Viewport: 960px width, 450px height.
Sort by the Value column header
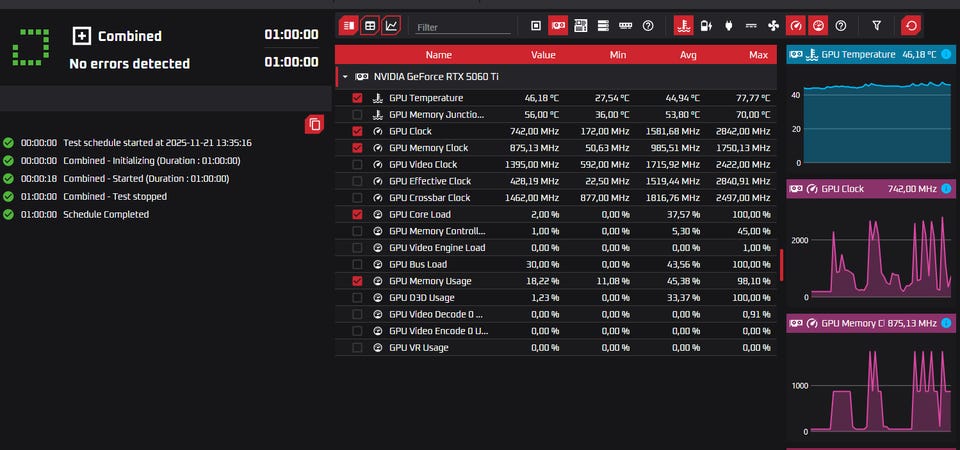coord(543,55)
